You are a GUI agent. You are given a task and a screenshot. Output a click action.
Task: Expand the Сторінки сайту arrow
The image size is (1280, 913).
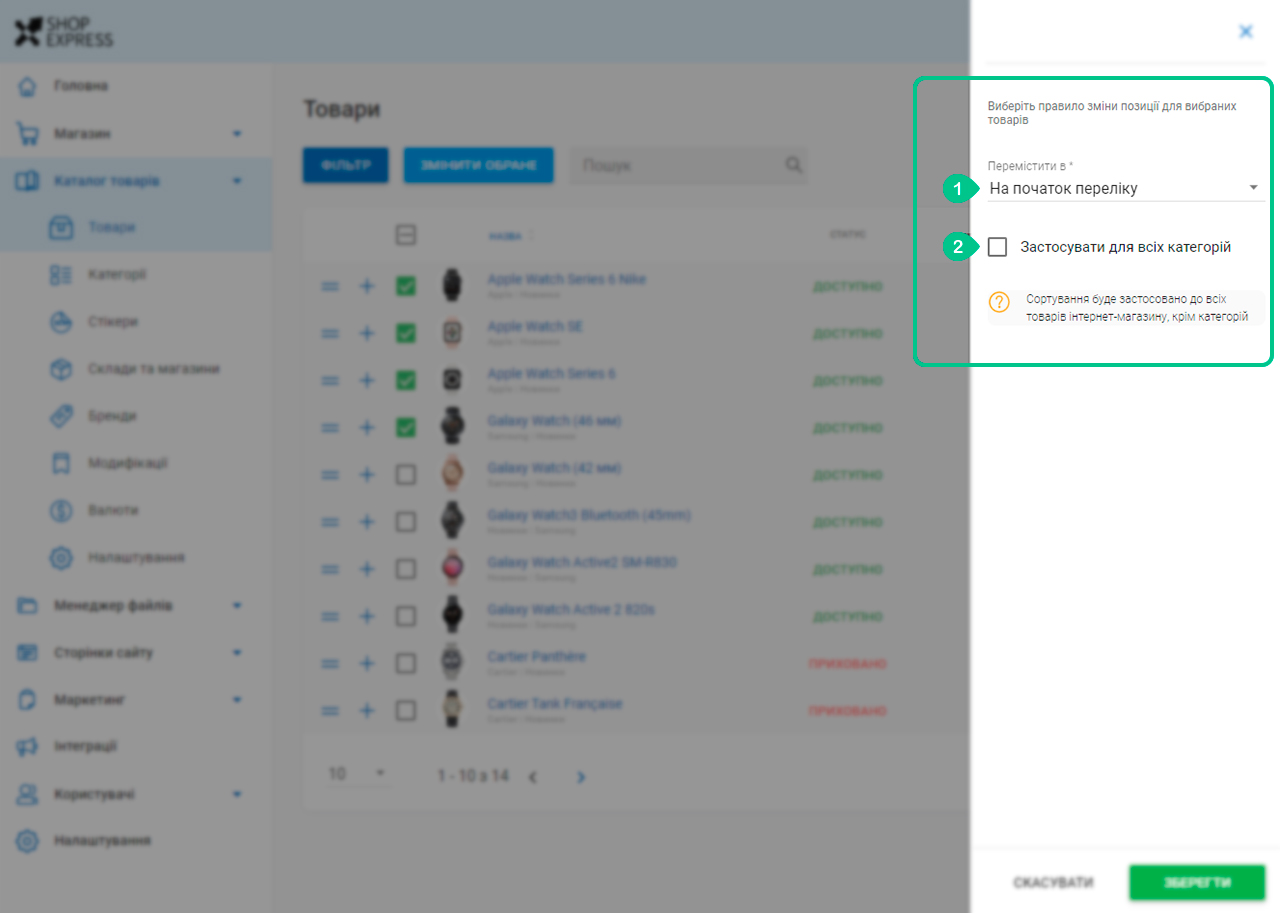[x=237, y=652]
